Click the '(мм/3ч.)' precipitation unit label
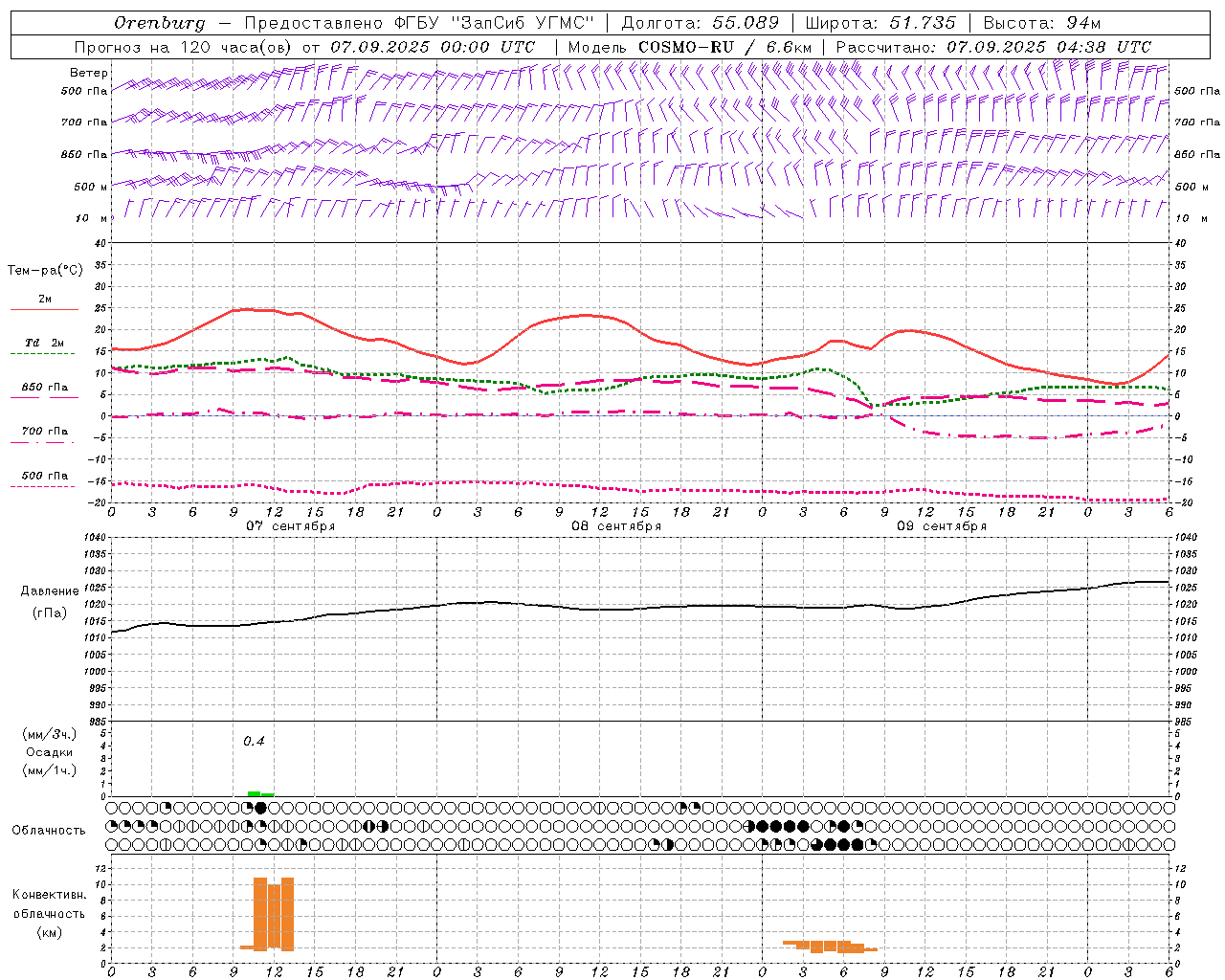The image size is (1225, 980). point(50,734)
